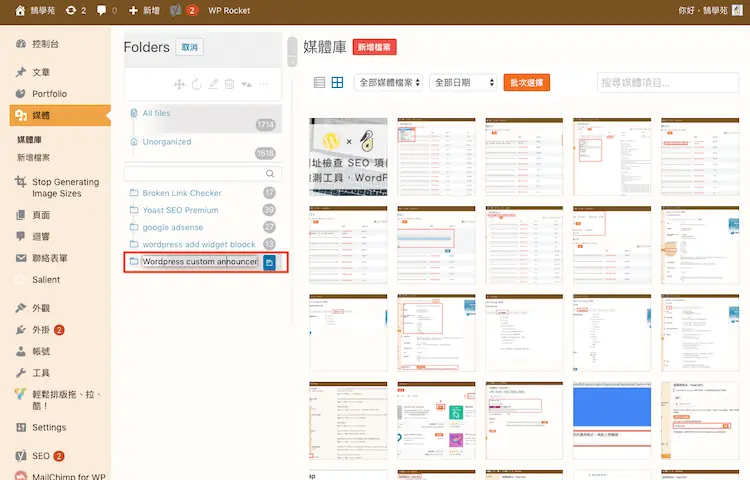The width and height of the screenshot is (750, 480).
Task: Click the 搜尋媒體項目 search field
Action: click(668, 82)
